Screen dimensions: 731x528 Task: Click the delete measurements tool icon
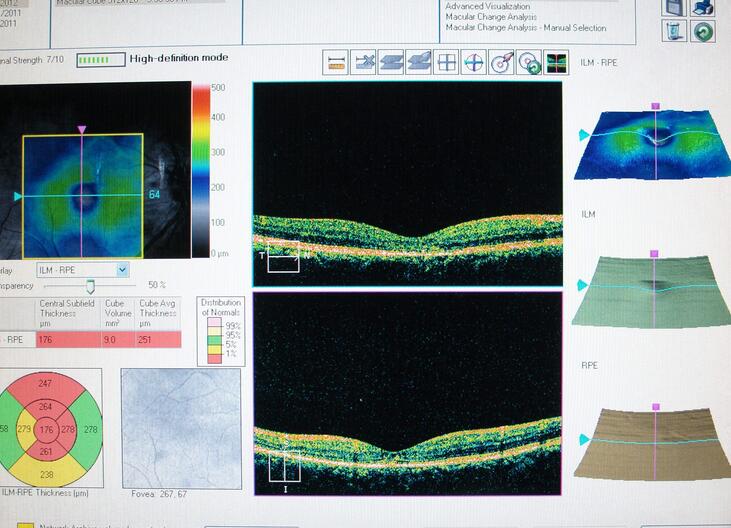363,62
